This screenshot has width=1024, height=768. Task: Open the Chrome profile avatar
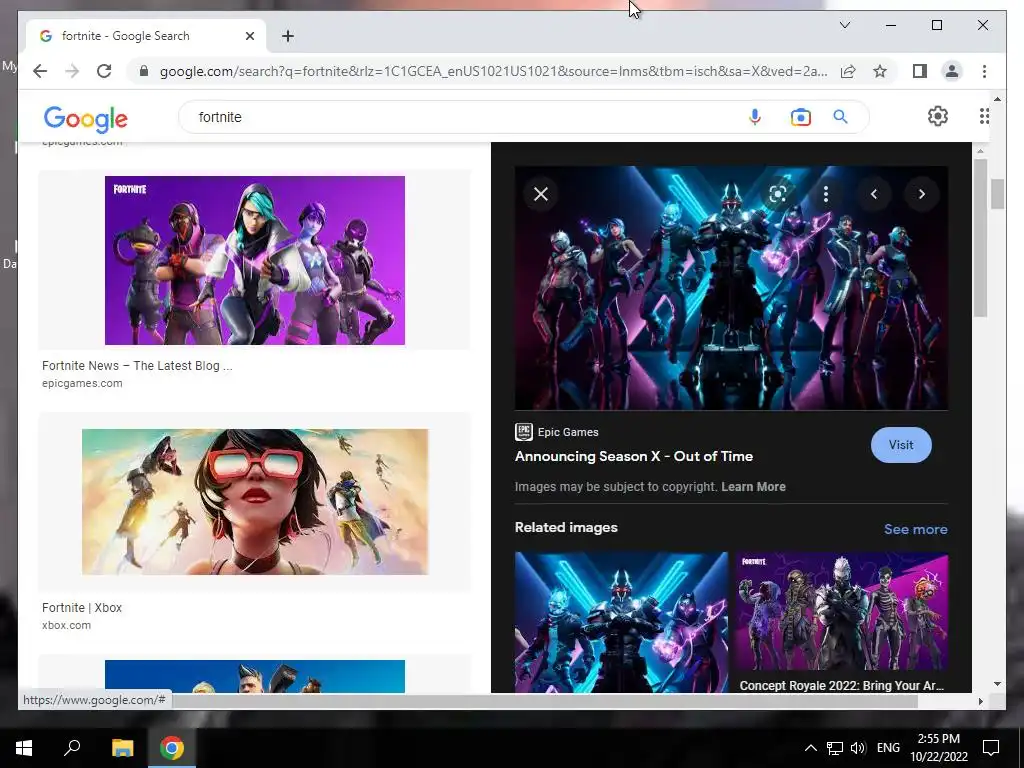coord(952,71)
